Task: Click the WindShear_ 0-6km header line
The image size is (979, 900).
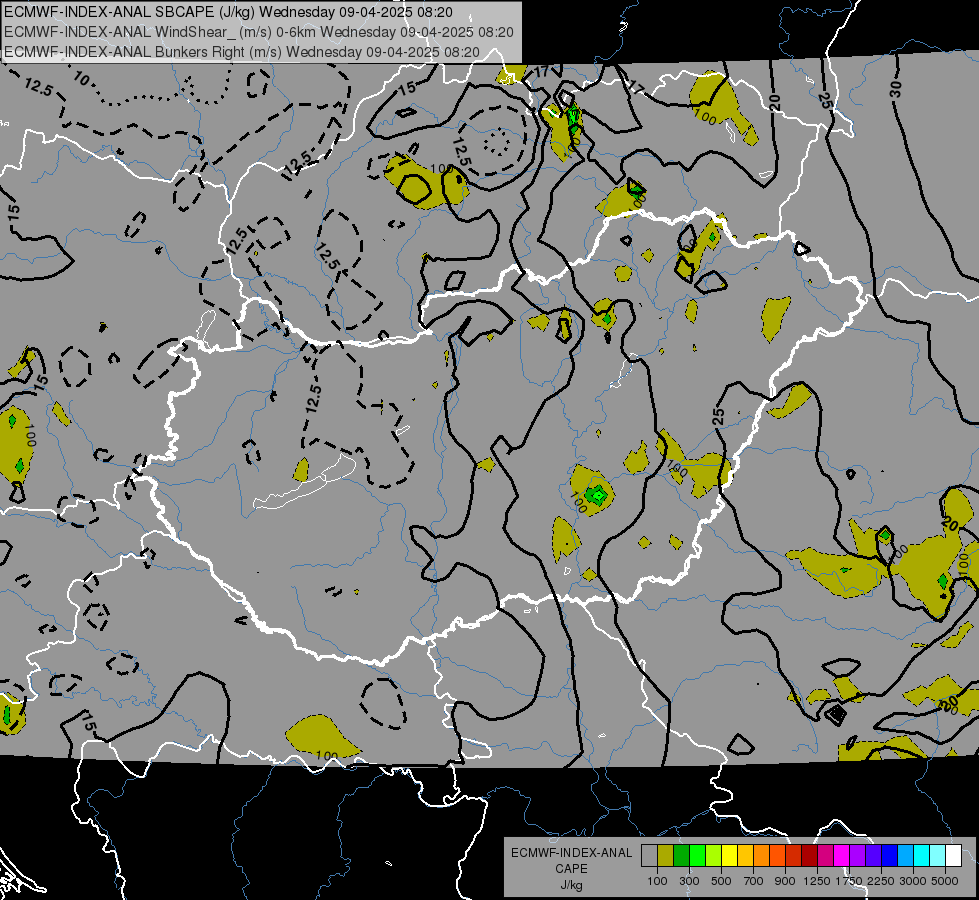Action: point(258,32)
